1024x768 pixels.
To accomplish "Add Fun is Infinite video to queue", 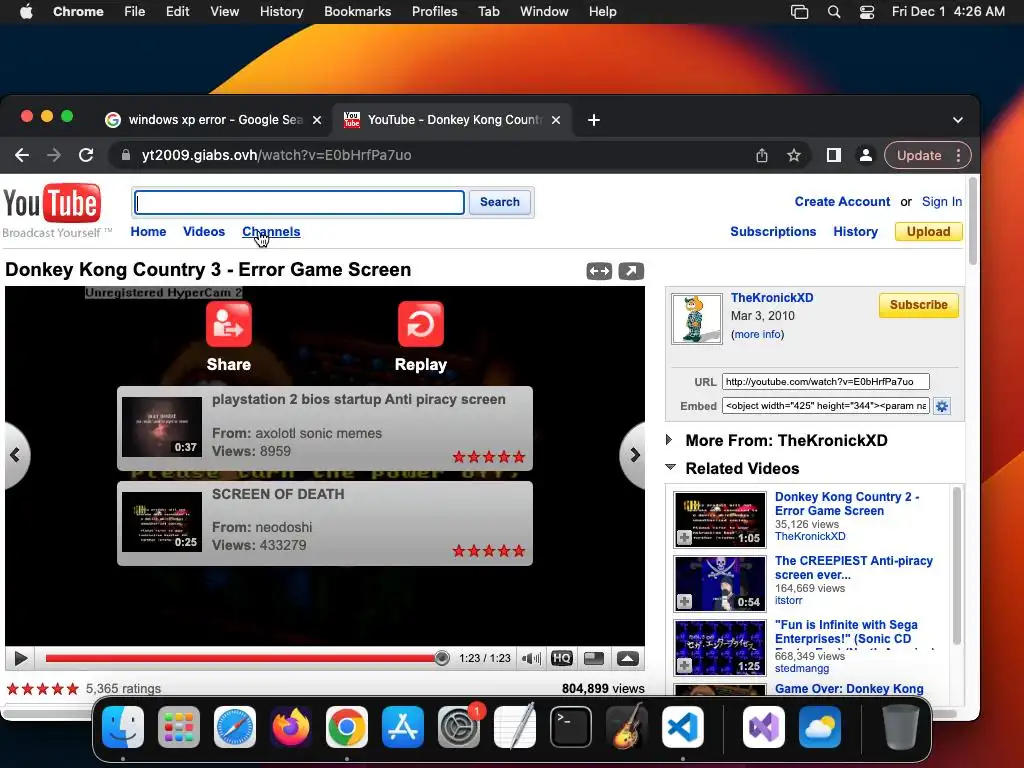I will coord(684,665).
